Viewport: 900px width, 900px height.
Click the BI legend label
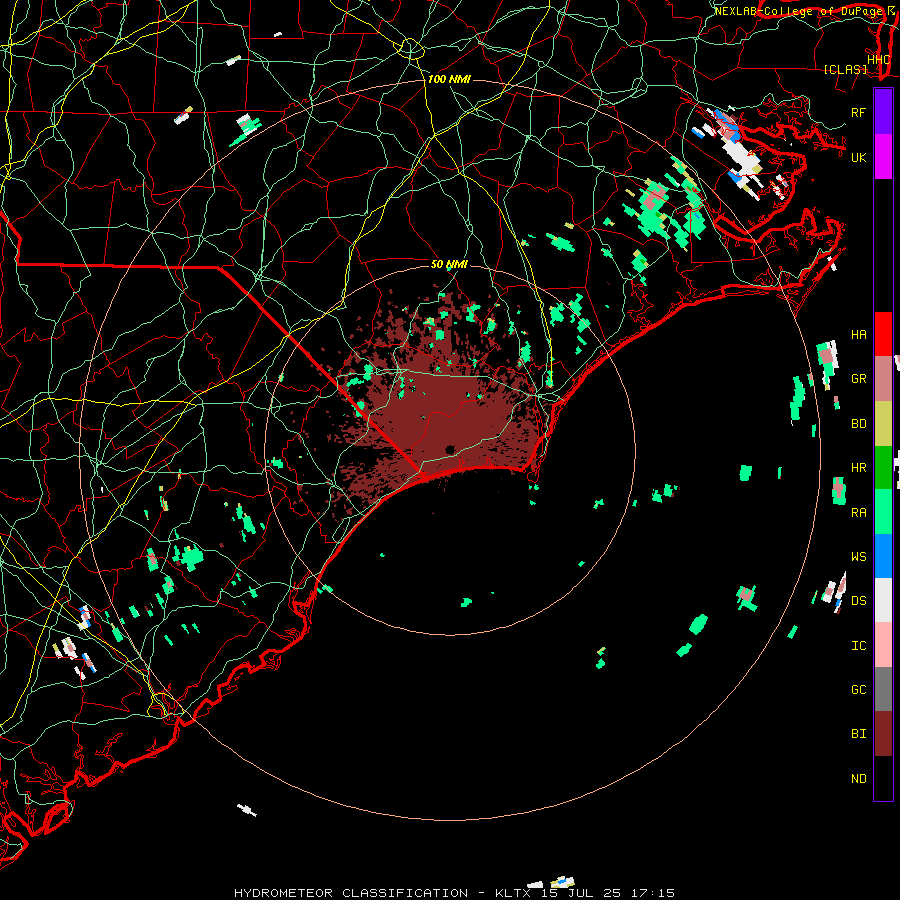click(858, 734)
